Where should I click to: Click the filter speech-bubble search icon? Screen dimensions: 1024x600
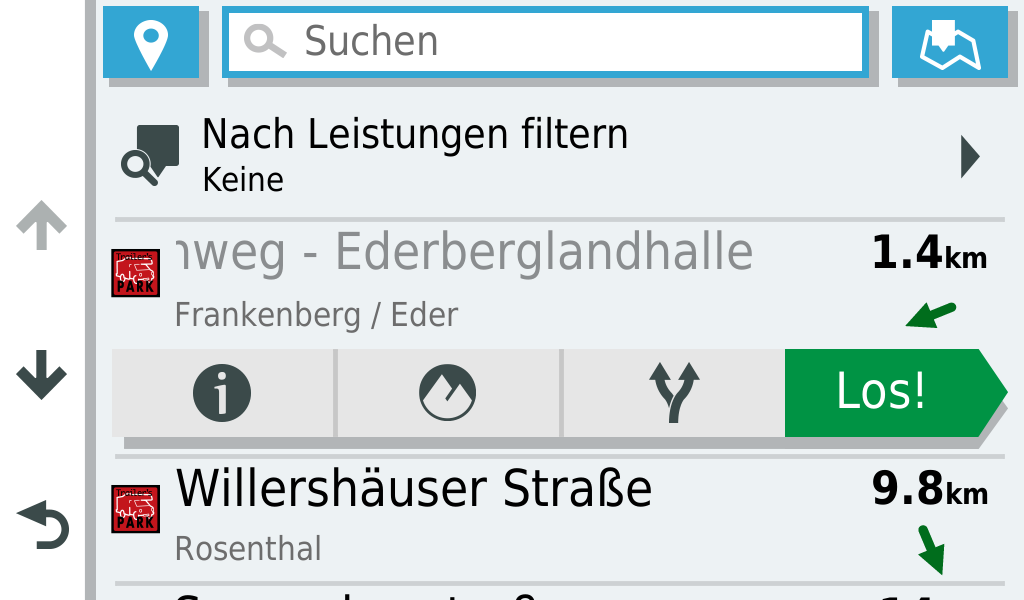(x=150, y=155)
